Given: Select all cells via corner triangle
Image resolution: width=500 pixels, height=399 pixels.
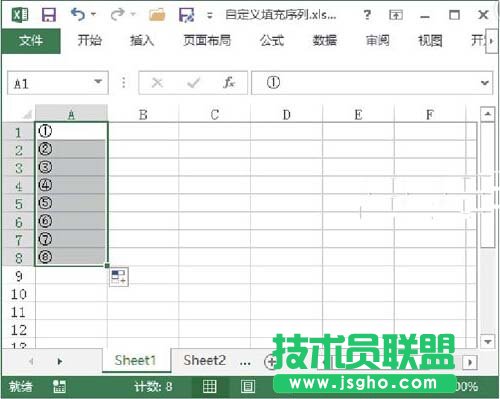Looking at the screenshot, I should 27,115.
